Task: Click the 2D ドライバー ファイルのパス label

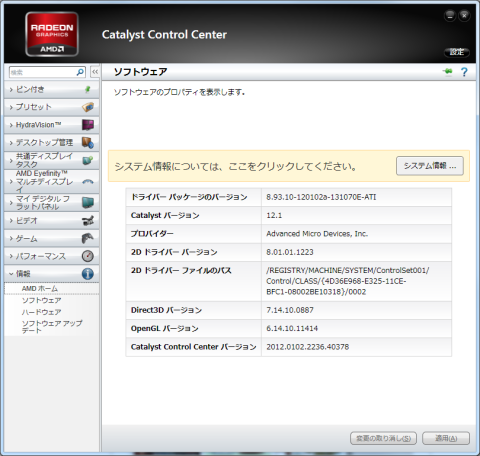Action: (181, 270)
